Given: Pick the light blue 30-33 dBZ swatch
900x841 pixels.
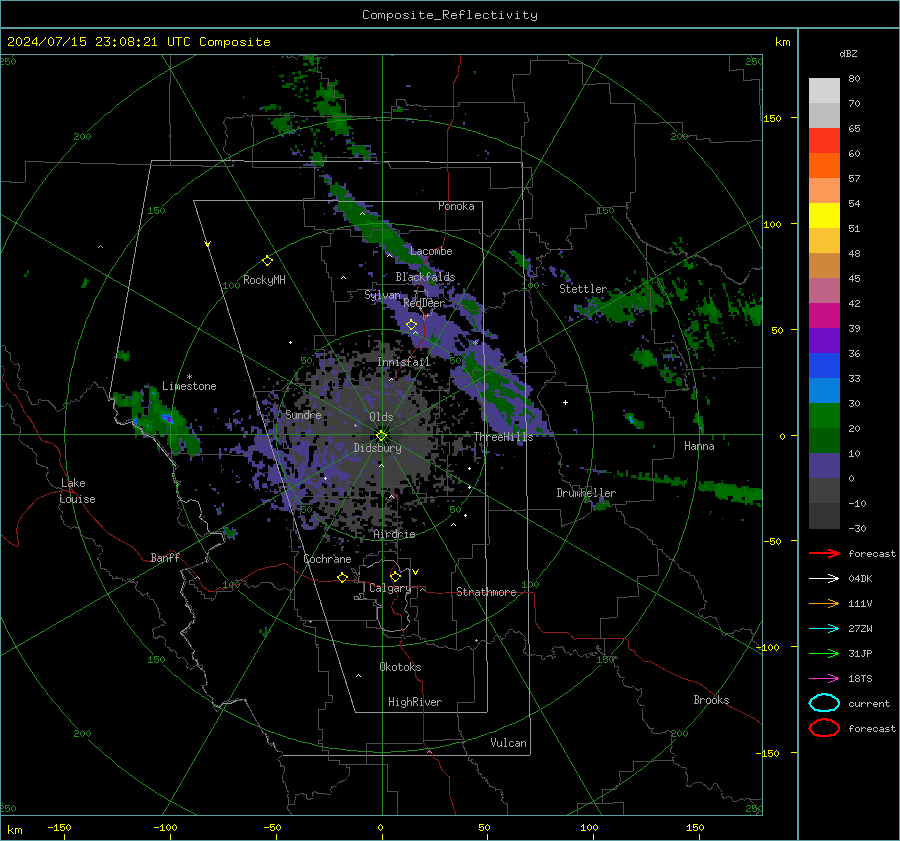Looking at the screenshot, I should point(824,391).
